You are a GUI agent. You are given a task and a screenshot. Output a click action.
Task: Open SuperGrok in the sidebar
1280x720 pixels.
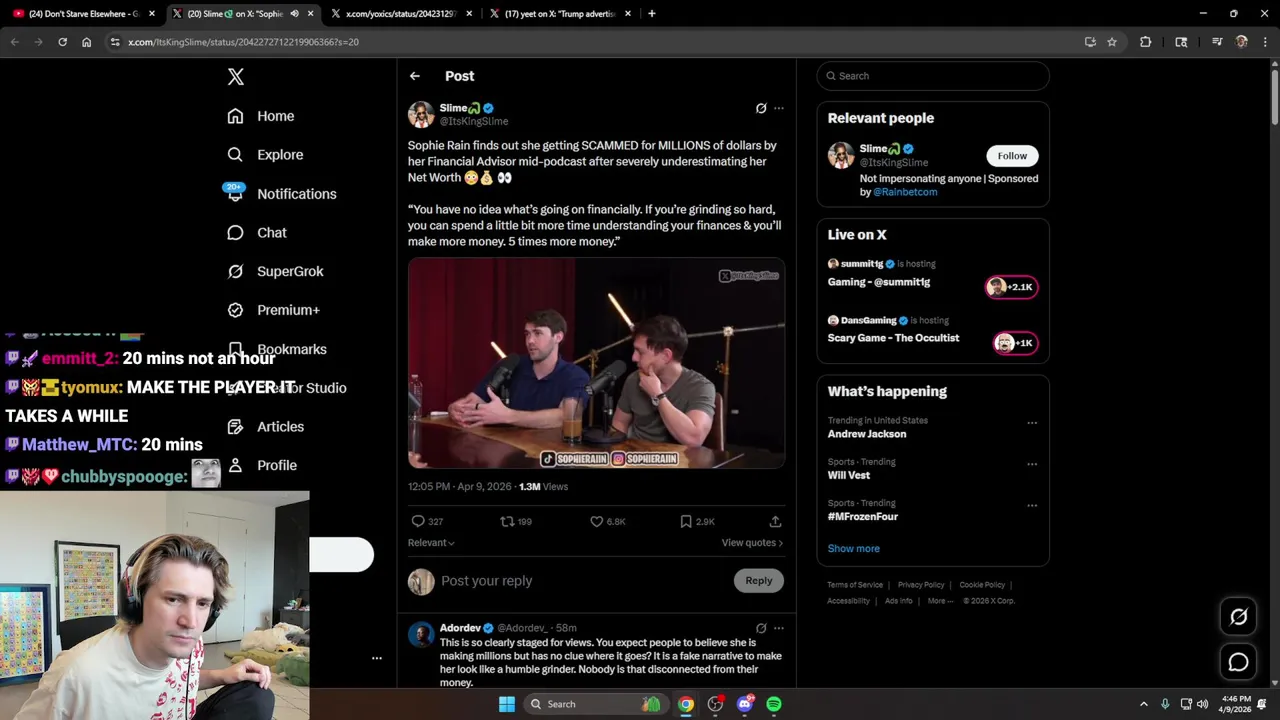[275, 271]
